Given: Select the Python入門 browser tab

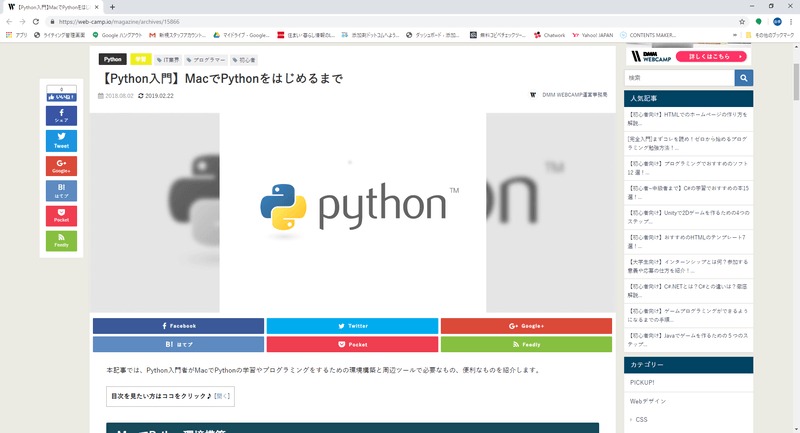Looking at the screenshot, I should pyautogui.click(x=54, y=7).
